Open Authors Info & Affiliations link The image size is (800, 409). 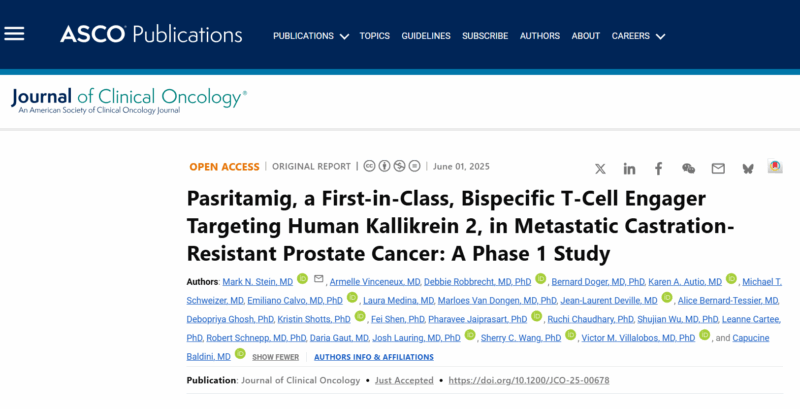374,357
